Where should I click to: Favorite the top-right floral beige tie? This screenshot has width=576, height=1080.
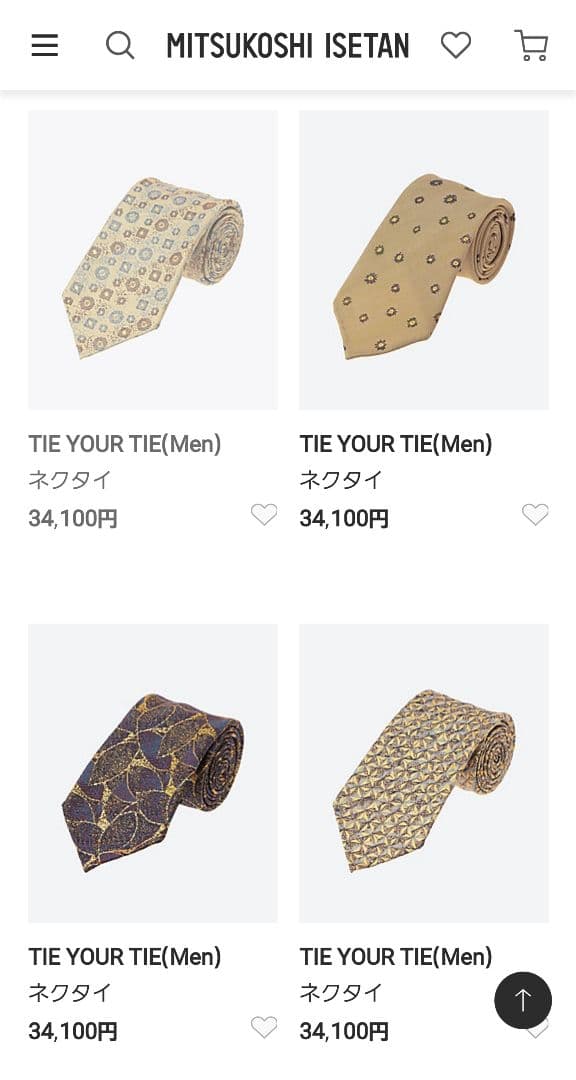pos(536,514)
